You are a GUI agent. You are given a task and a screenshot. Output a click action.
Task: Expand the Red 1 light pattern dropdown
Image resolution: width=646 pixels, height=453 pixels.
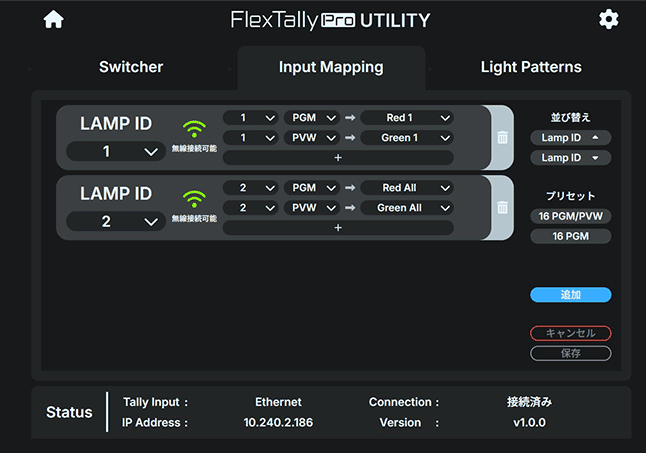pyautogui.click(x=407, y=118)
